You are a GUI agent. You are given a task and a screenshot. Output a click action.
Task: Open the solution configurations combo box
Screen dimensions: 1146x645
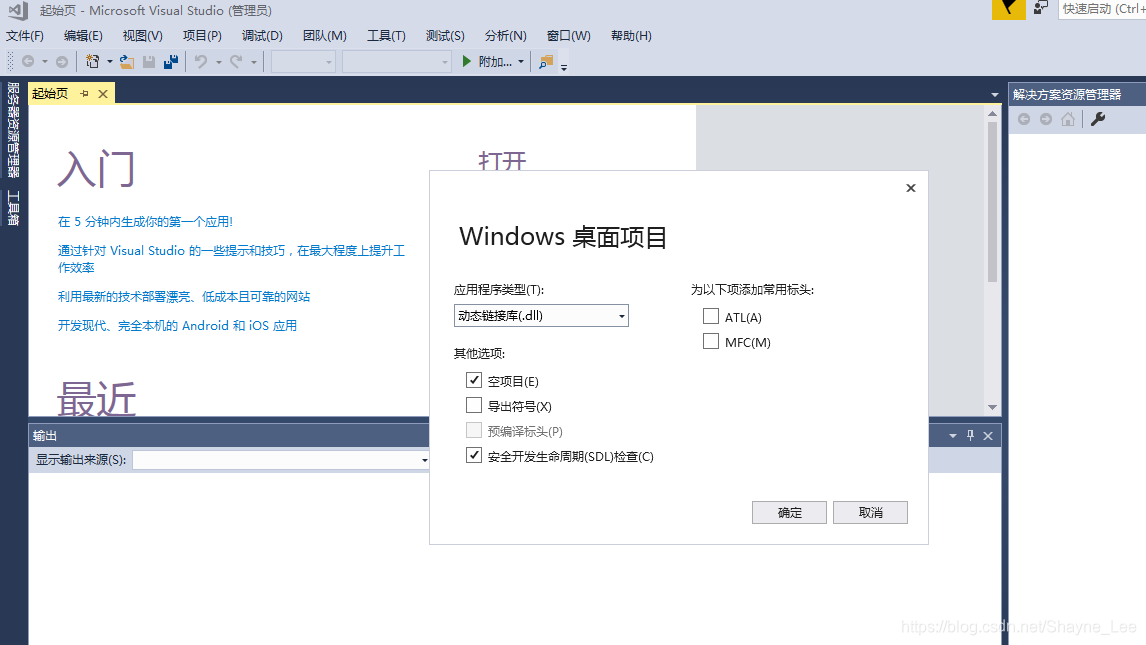click(303, 62)
